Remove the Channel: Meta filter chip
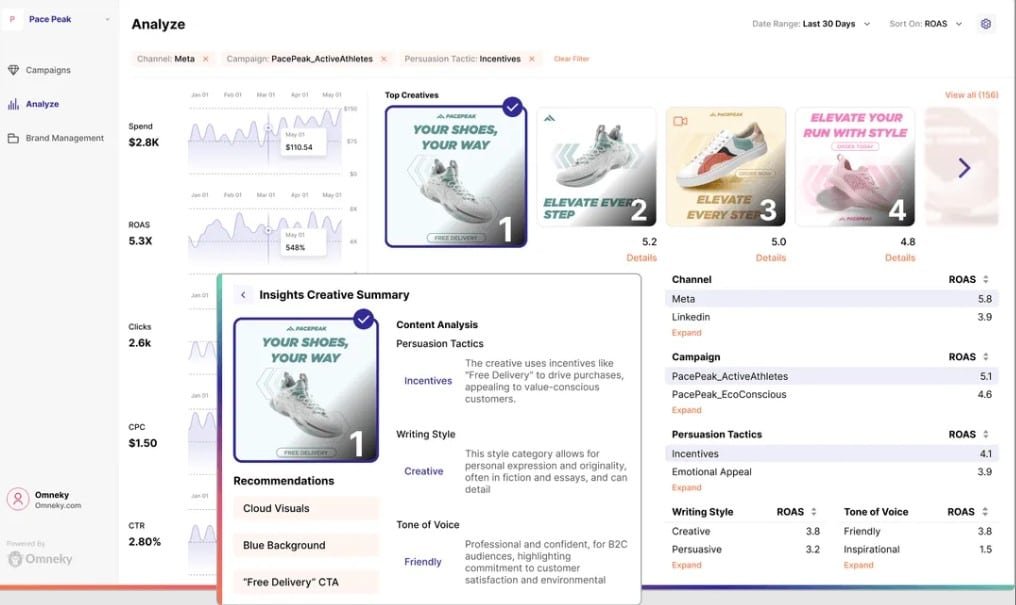 [x=206, y=59]
